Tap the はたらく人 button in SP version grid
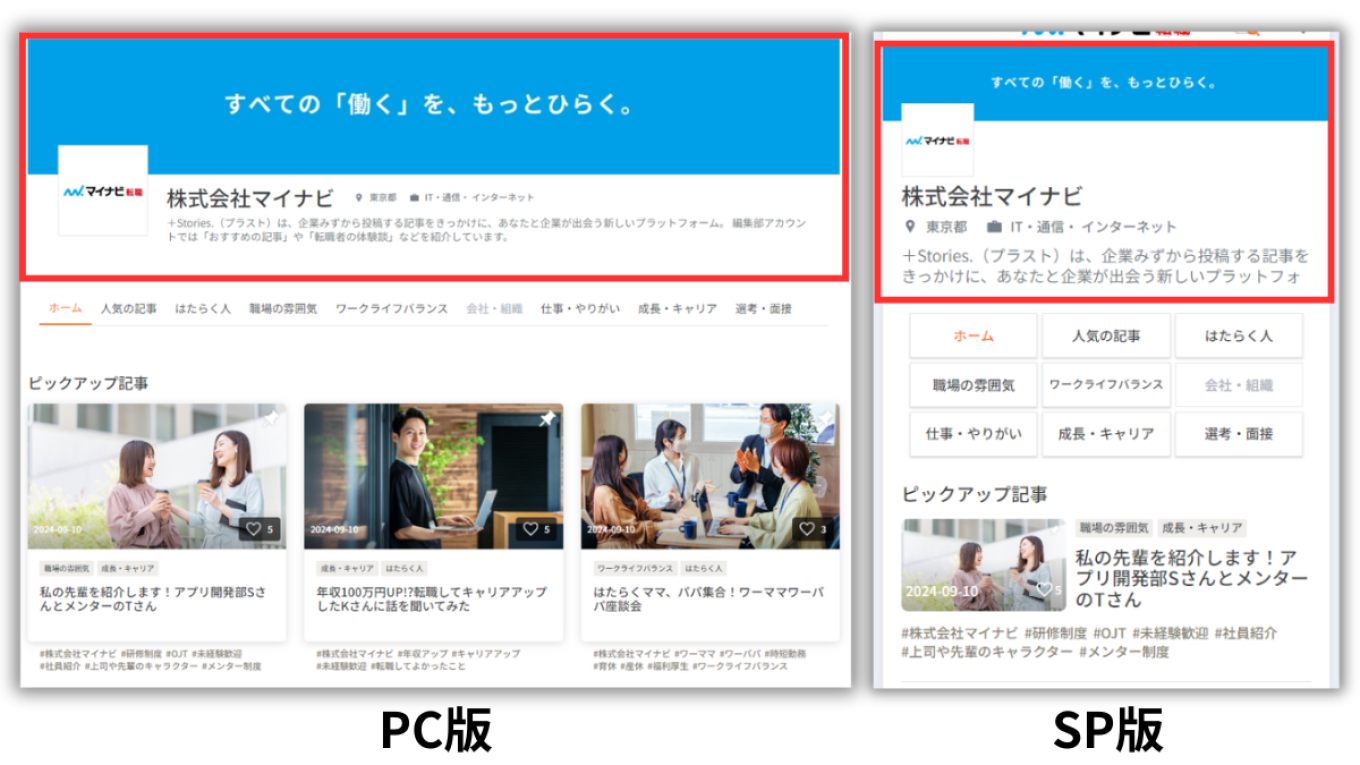The height and width of the screenshot is (765, 1360). tap(1239, 336)
